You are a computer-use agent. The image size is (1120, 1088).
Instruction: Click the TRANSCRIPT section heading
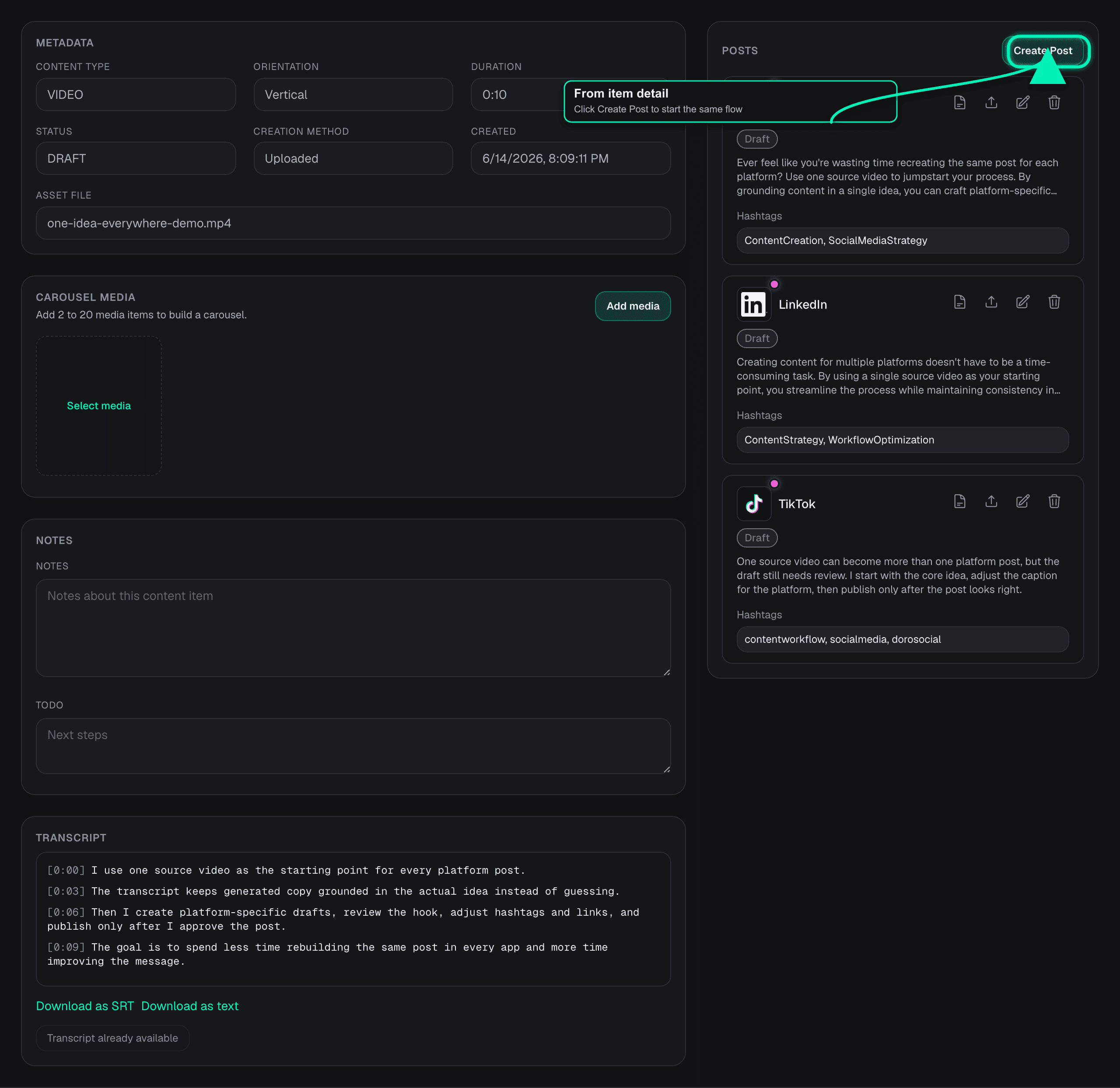coord(71,838)
